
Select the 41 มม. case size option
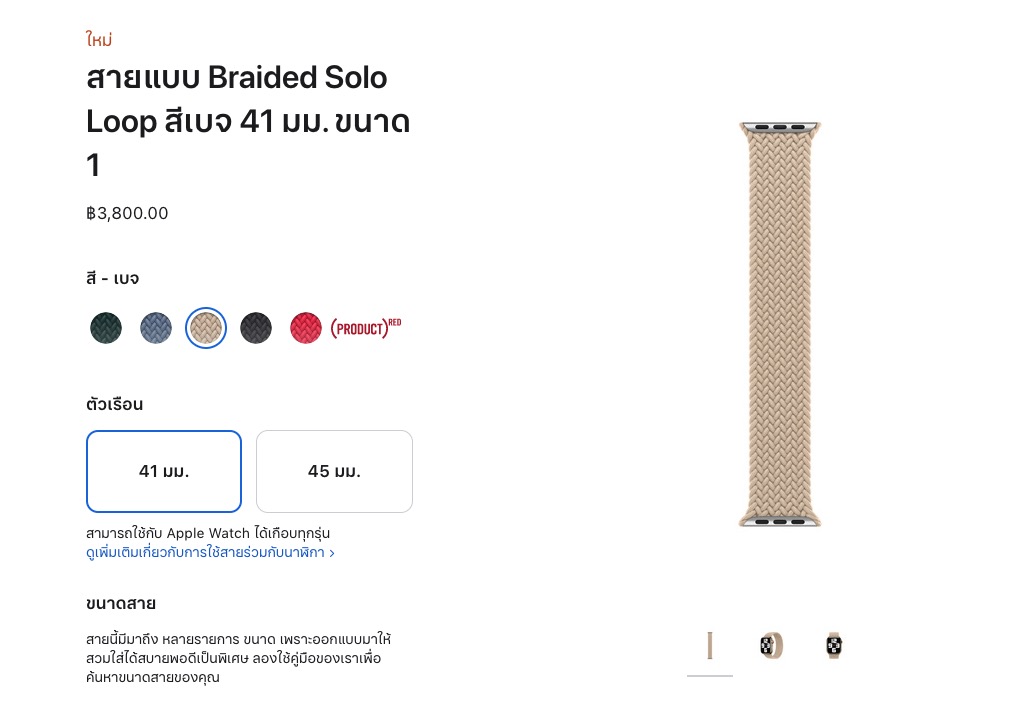tap(164, 471)
